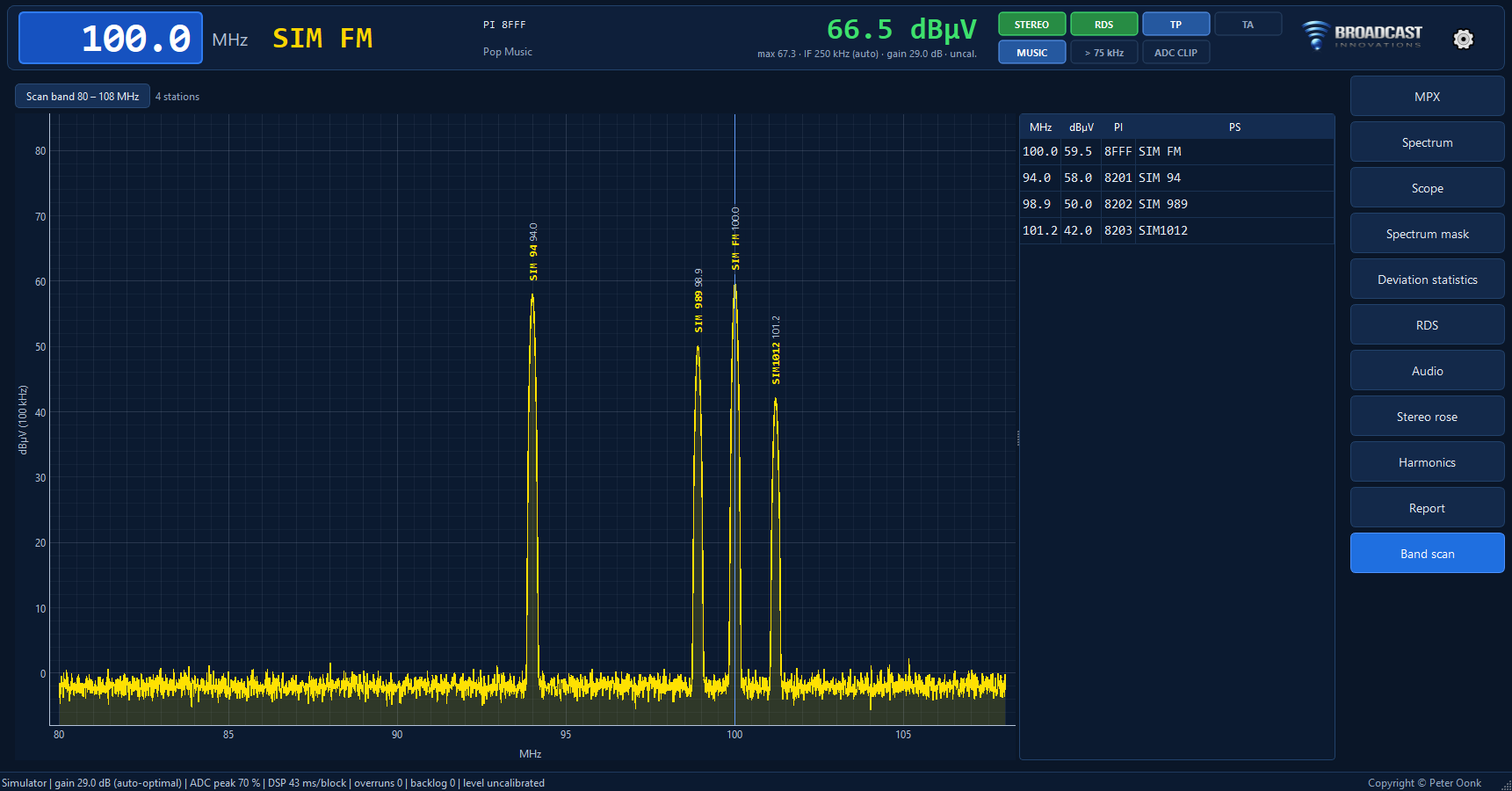
Task: Toggle the TP indicator
Action: point(1176,25)
